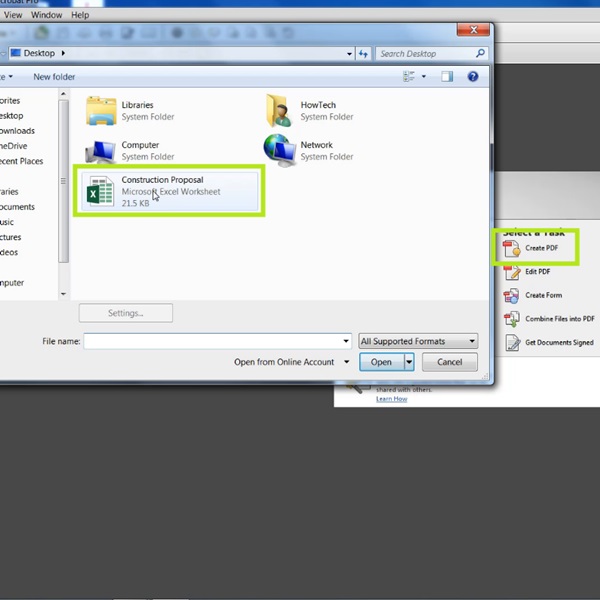Click the Open button
The image size is (600, 600).
(x=382, y=362)
